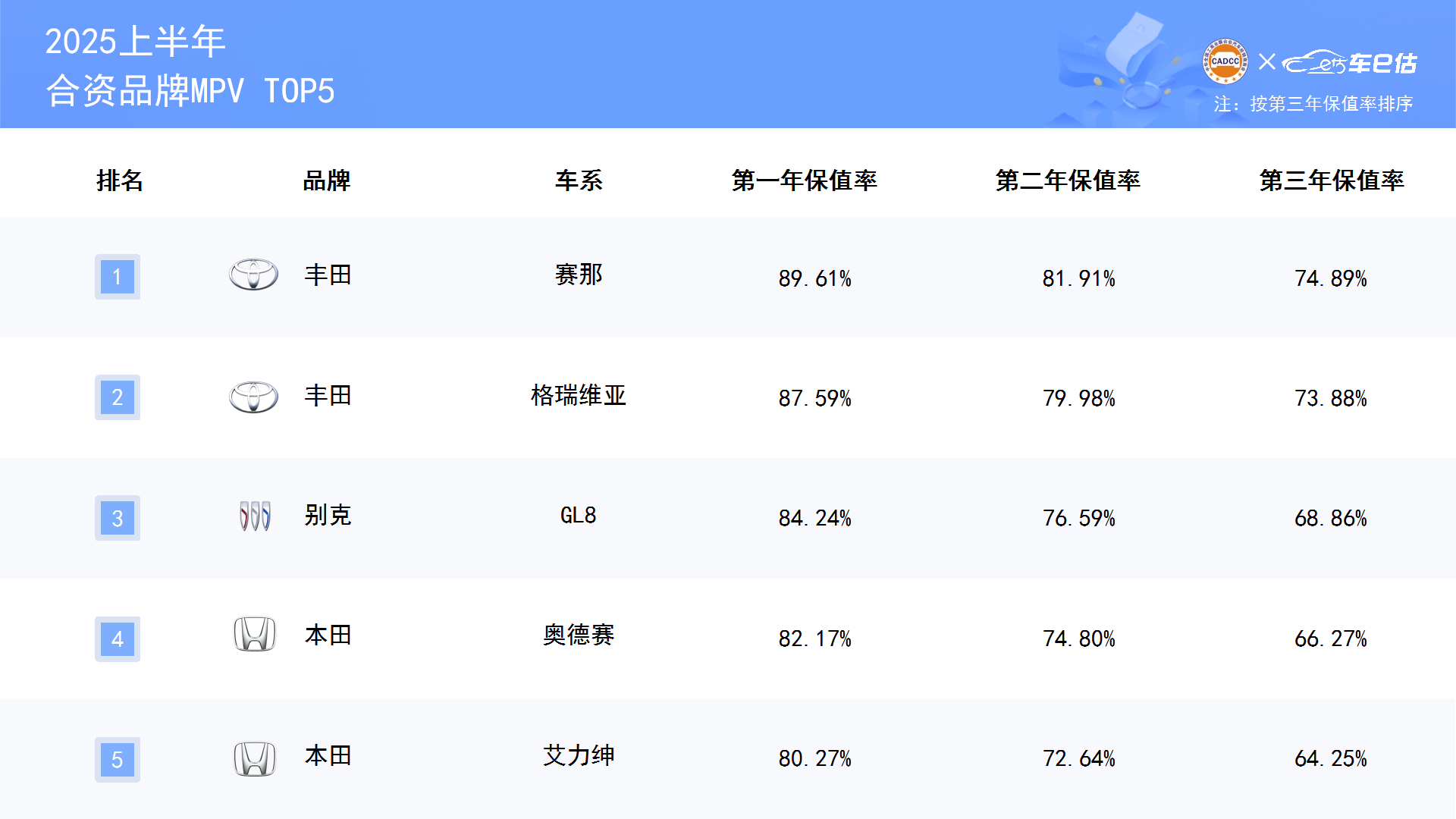Viewport: 1456px width, 819px height.
Task: Select the GL8 model name
Action: pos(578,516)
